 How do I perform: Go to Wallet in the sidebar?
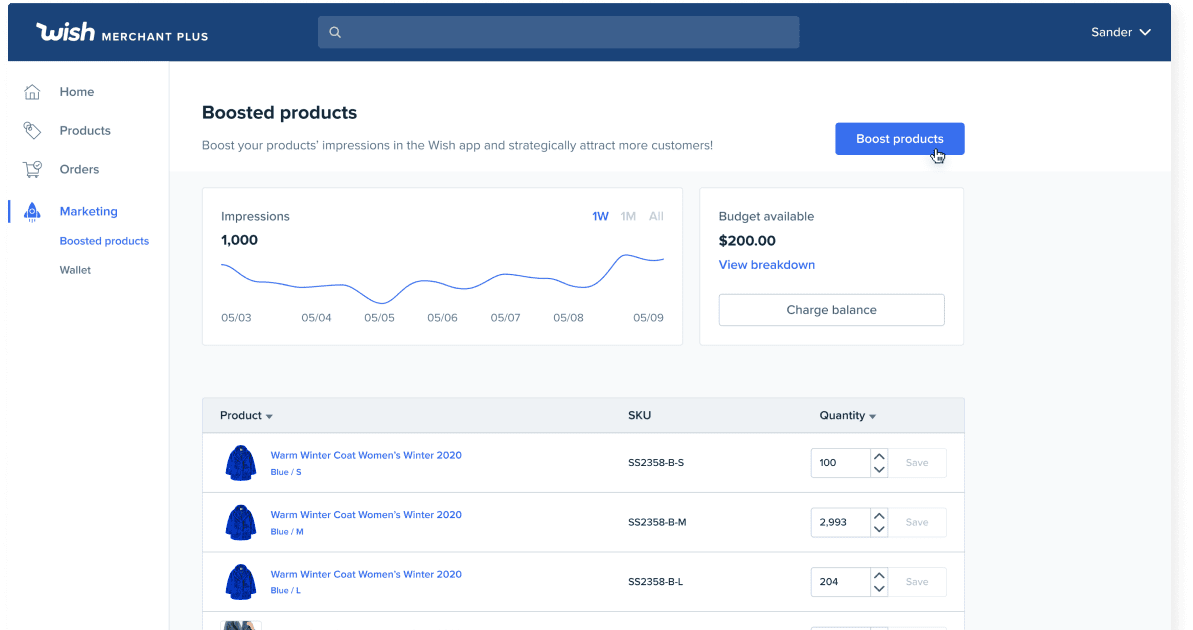75,270
